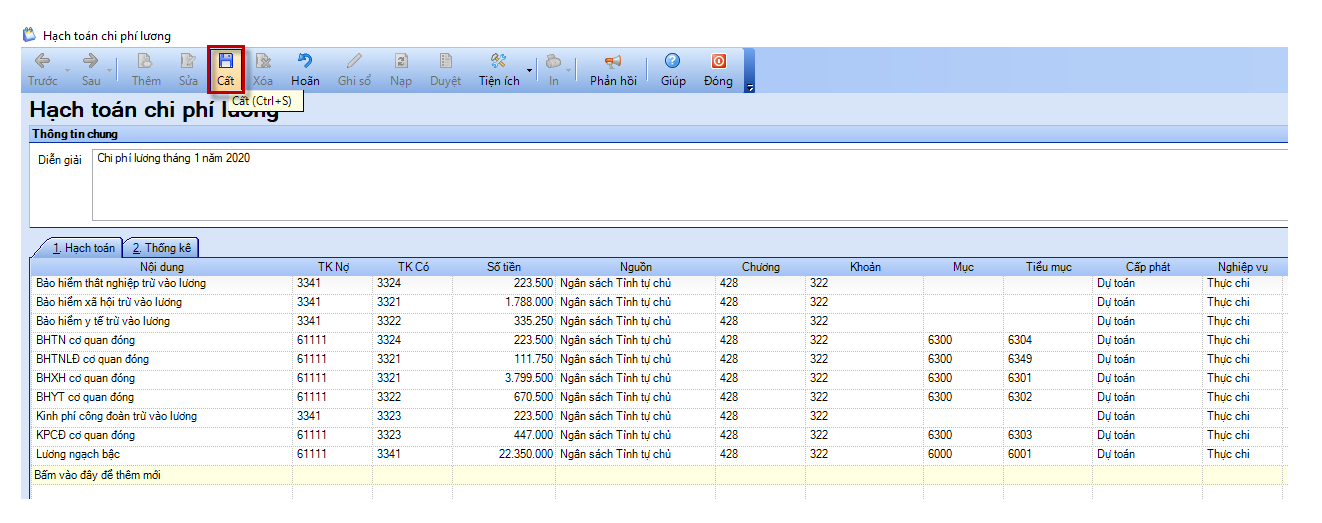This screenshot has height=523, width=1322.
Task: Click the amount 670.500 cell
Action: [x=504, y=397]
